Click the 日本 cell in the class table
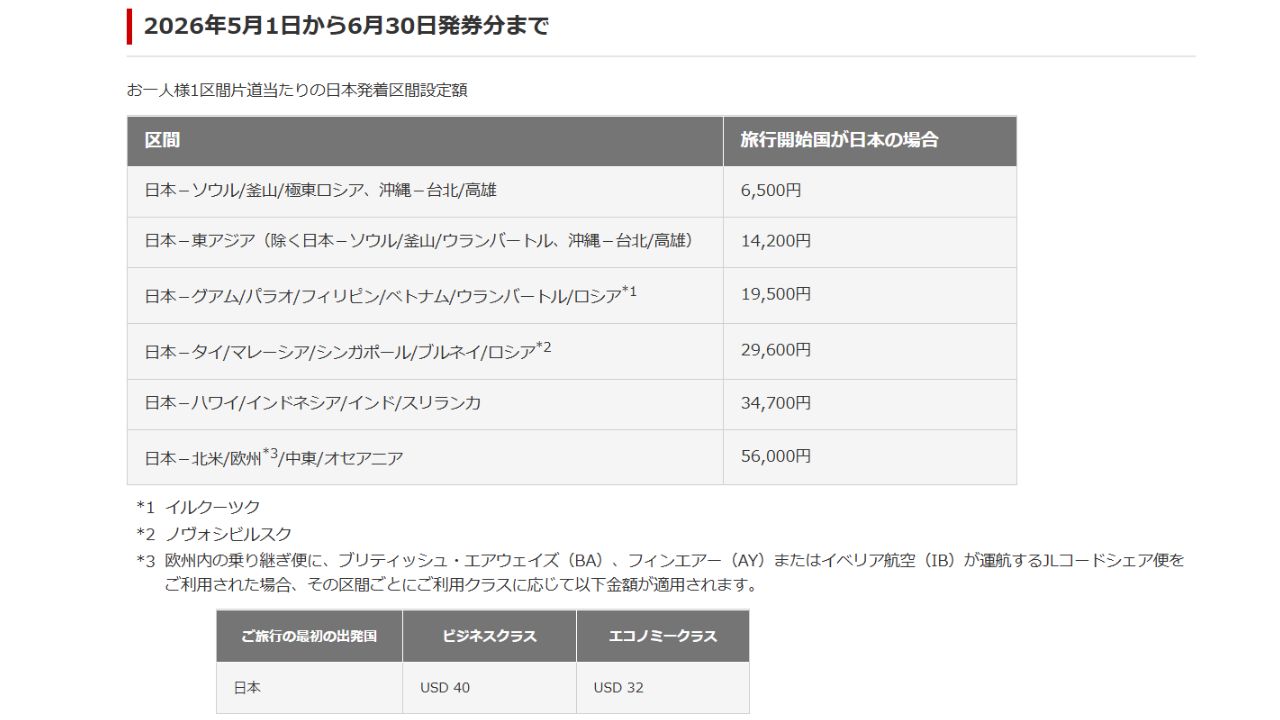Image resolution: width=1280 pixels, height=720 pixels. click(309, 688)
